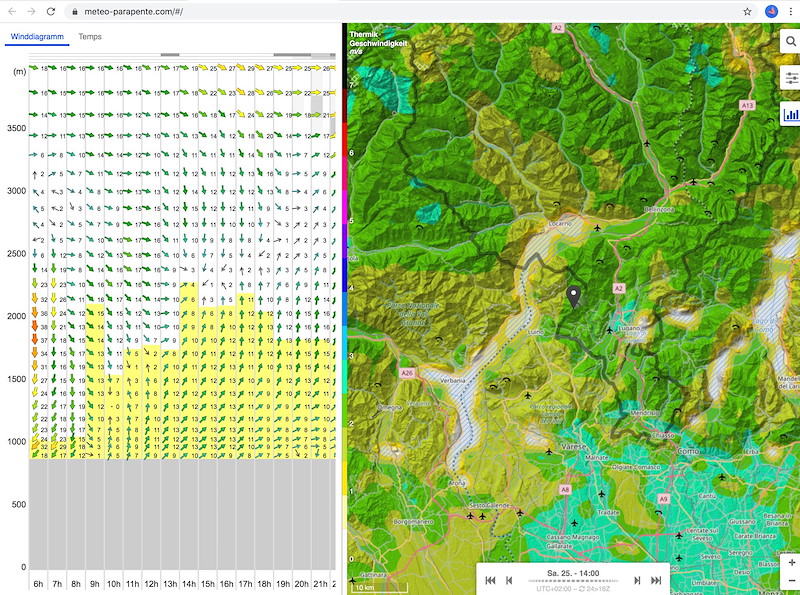Open the map location search

tap(789, 42)
